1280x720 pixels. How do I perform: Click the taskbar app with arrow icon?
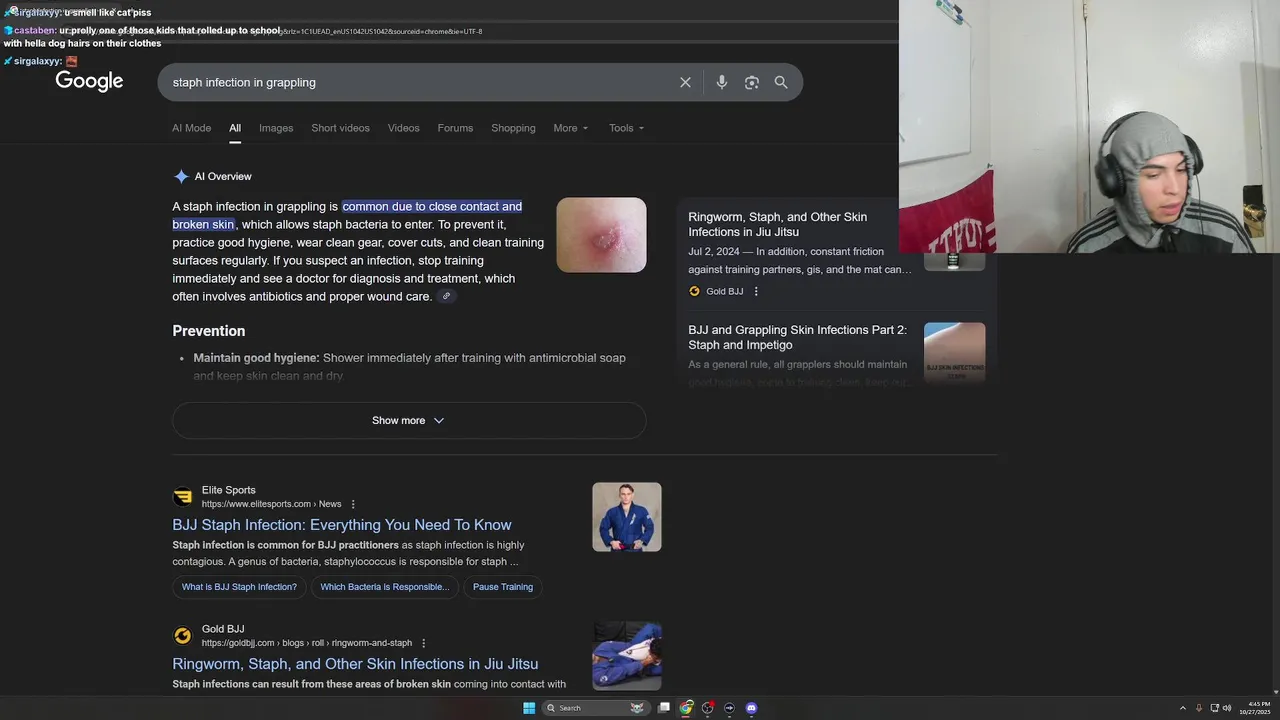(x=730, y=708)
